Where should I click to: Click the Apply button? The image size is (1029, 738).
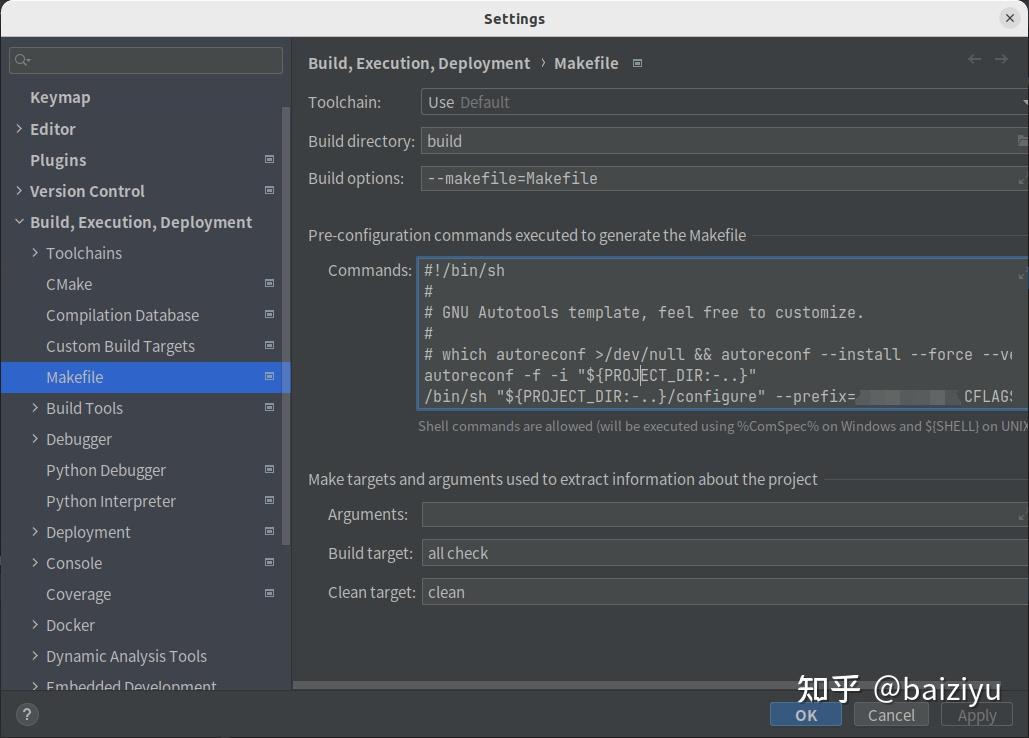pyautogui.click(x=975, y=714)
